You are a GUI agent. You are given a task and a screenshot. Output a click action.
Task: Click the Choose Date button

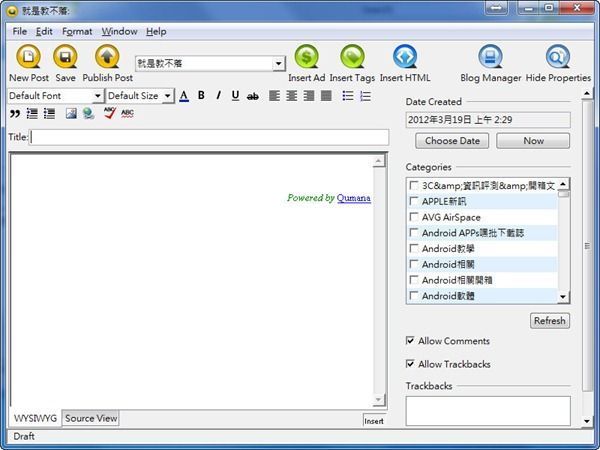pos(452,141)
